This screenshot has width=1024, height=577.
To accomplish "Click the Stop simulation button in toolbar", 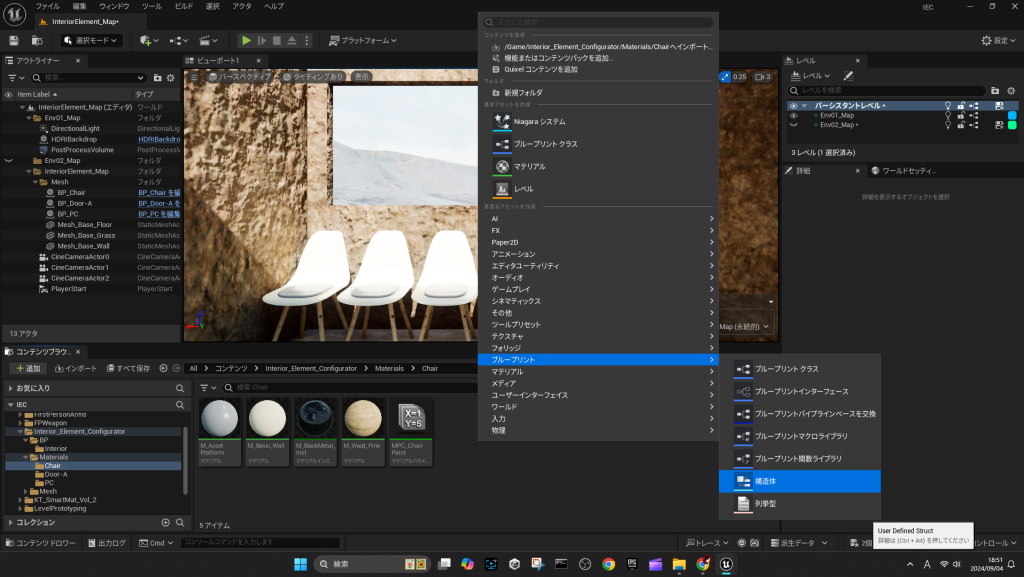I will point(276,40).
